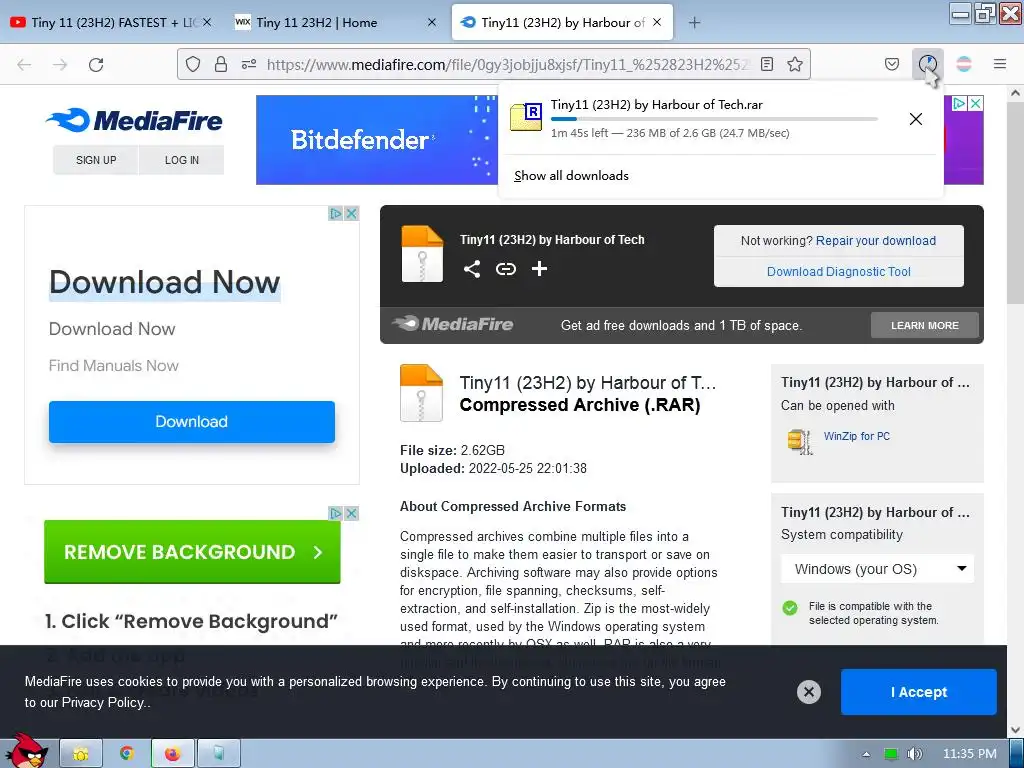This screenshot has width=1024, height=768.
Task: Save page to Pocket icon
Action: click(892, 64)
